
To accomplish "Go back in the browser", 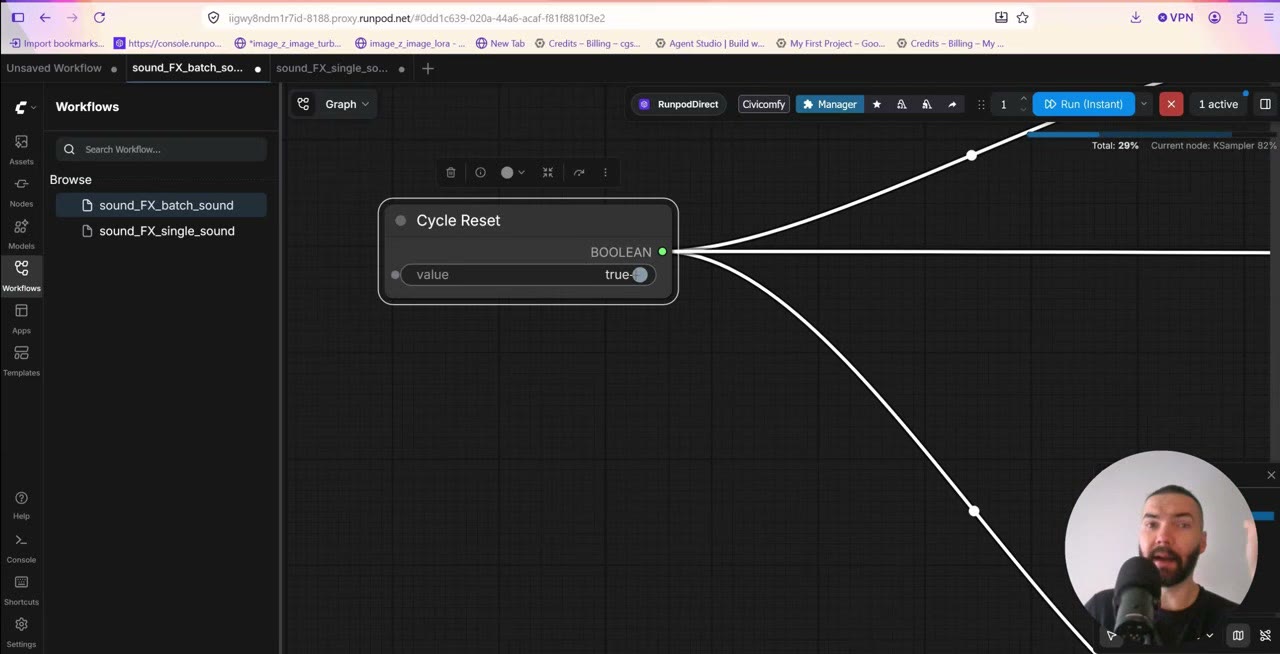I will coord(45,17).
